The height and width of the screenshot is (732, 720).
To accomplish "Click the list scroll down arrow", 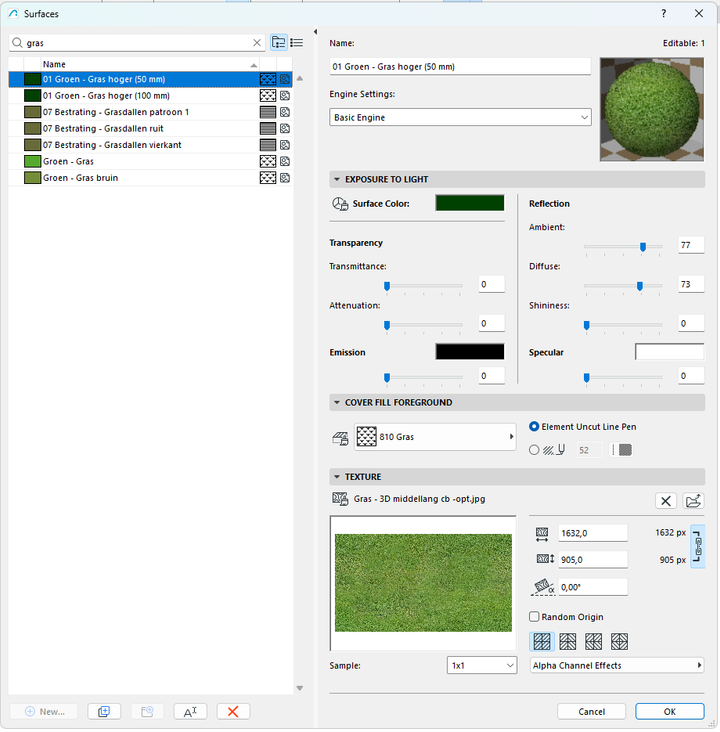I will pos(300,688).
